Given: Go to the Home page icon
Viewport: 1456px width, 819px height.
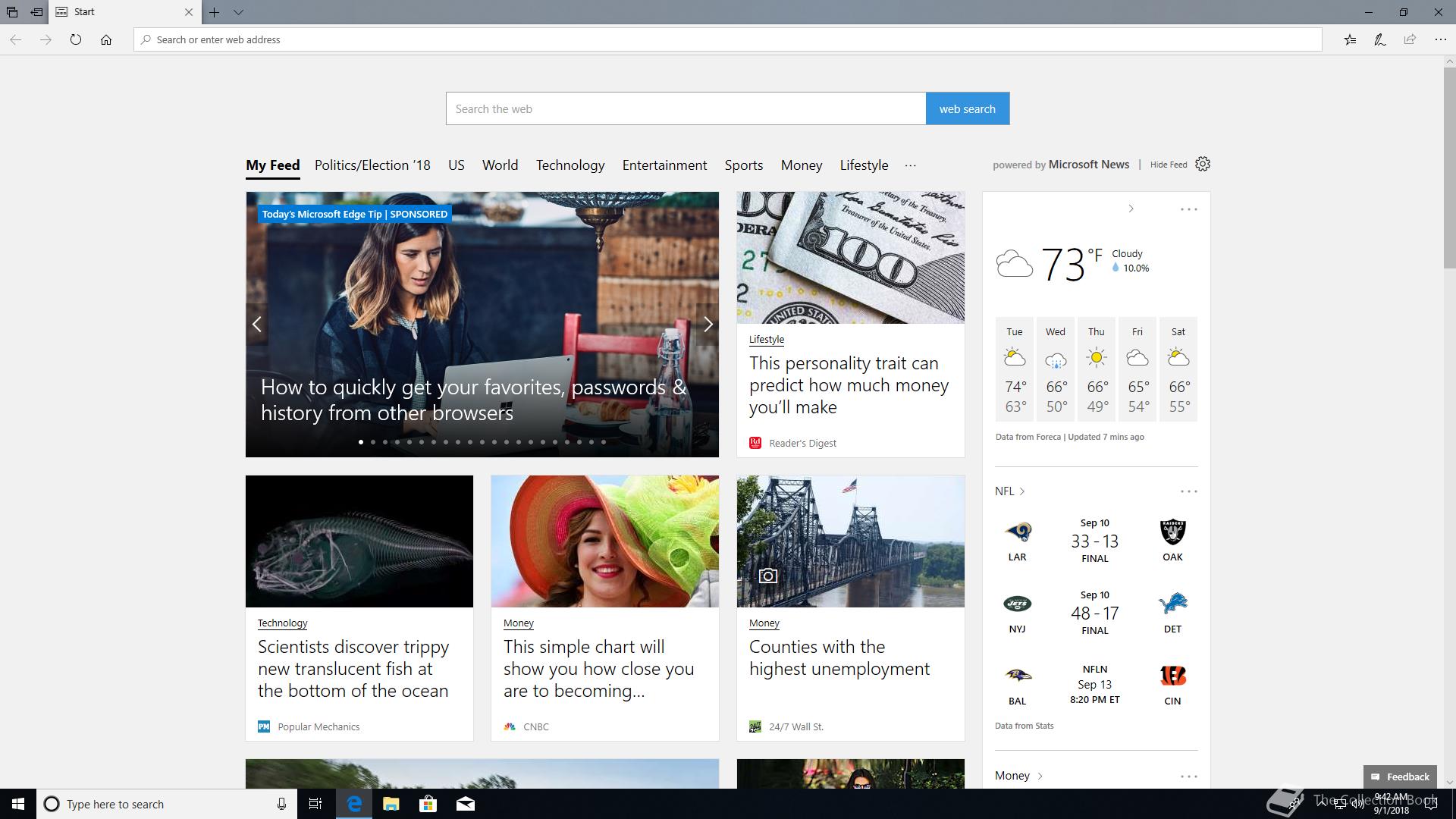Looking at the screenshot, I should click(106, 39).
